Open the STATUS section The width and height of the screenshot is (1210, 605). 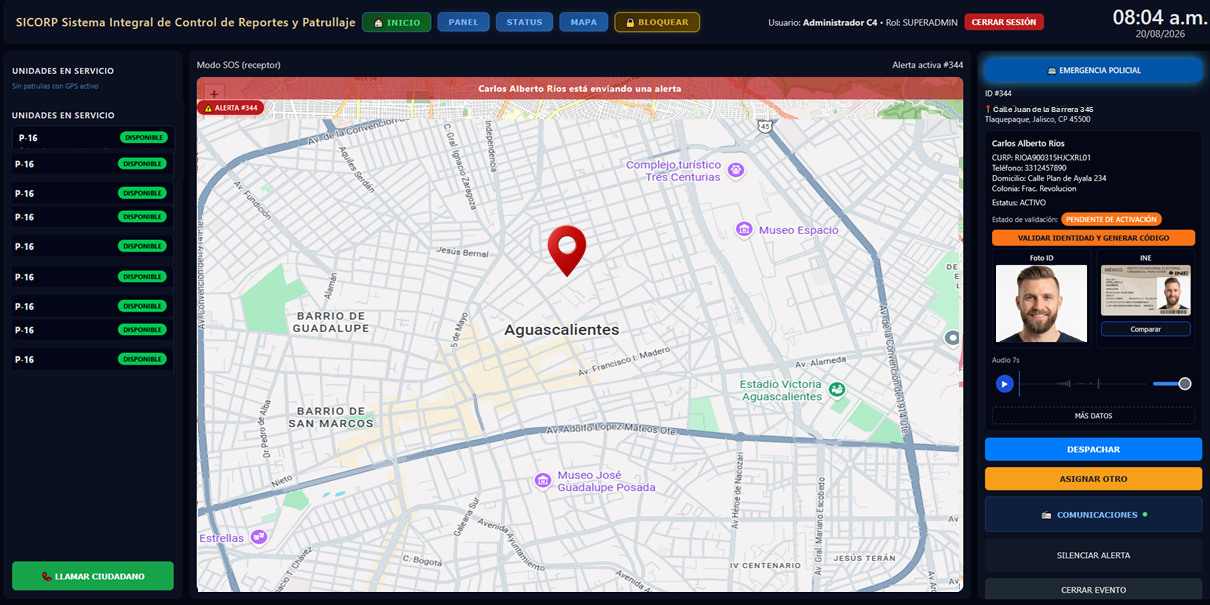524,22
